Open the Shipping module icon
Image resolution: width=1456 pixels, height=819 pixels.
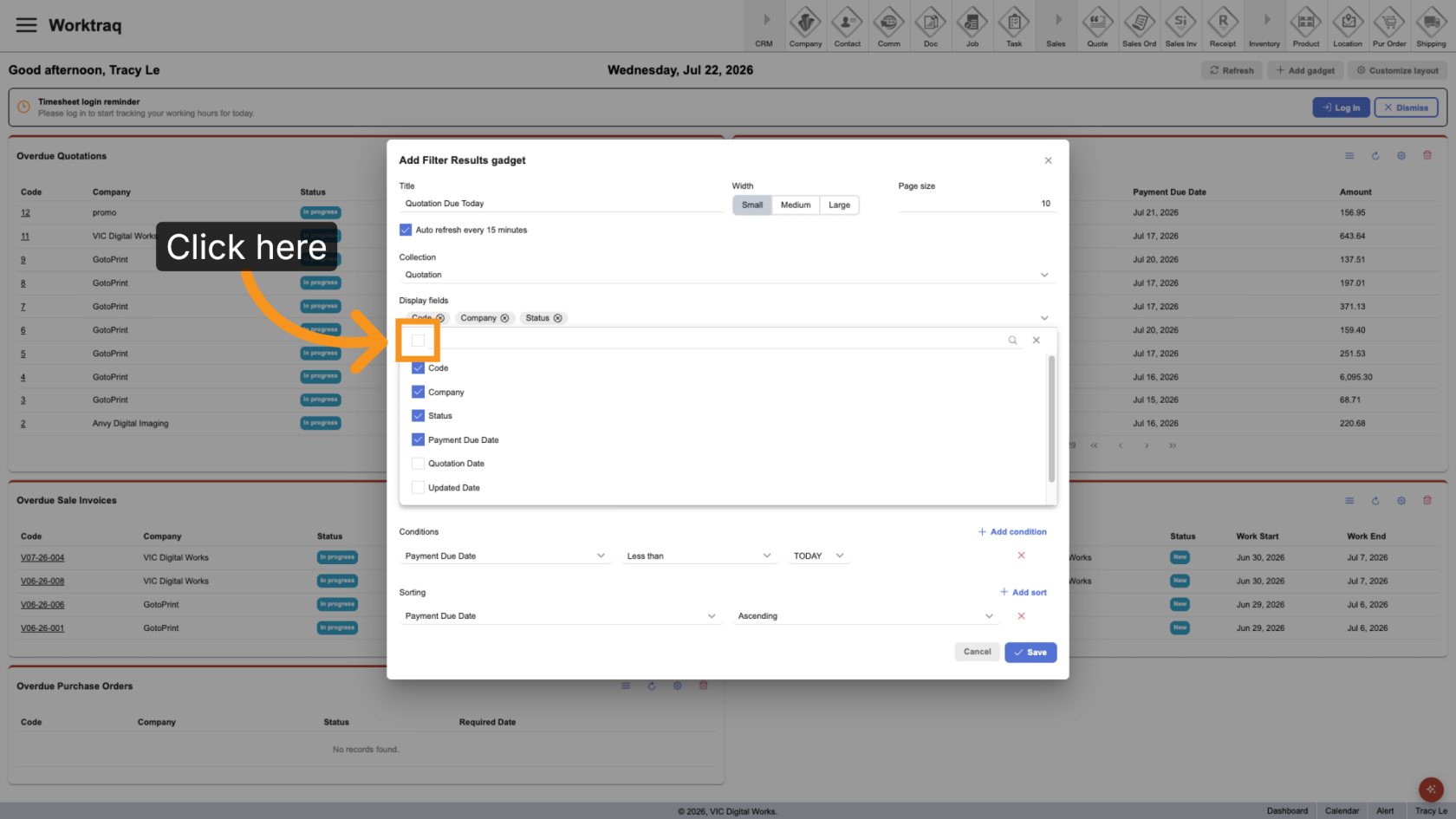click(x=1431, y=27)
